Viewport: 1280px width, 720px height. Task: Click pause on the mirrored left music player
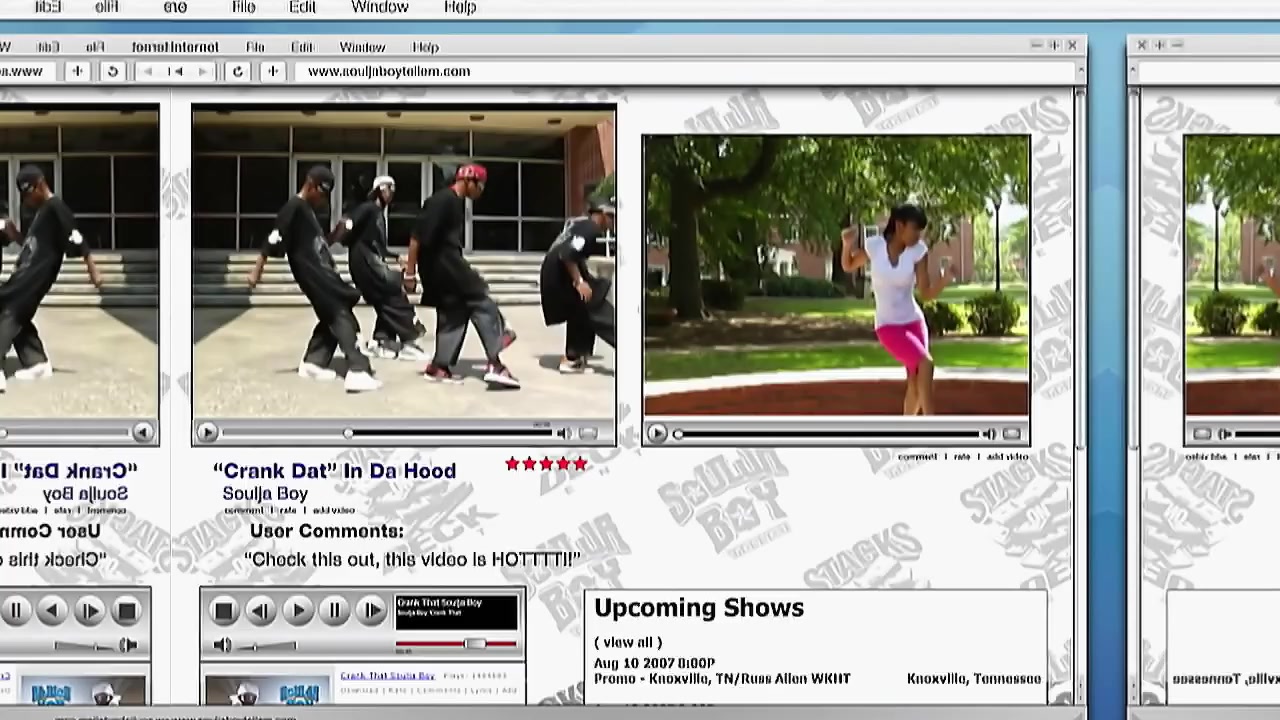15,611
